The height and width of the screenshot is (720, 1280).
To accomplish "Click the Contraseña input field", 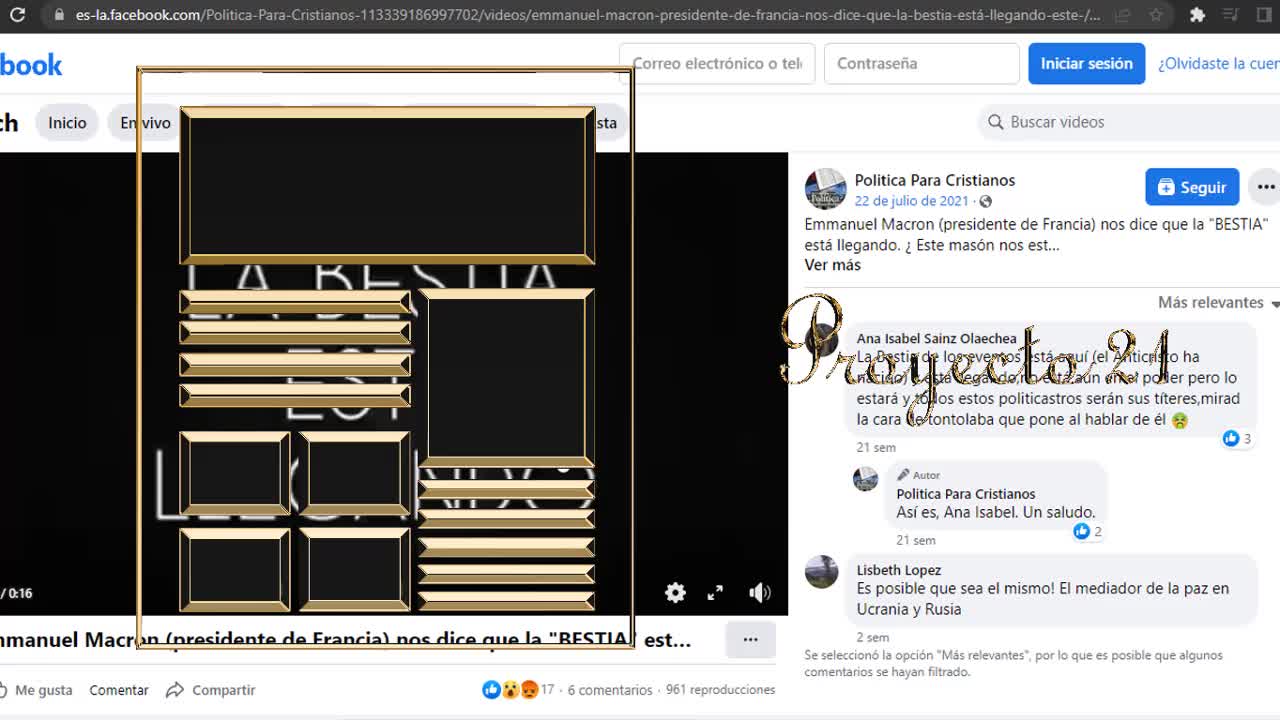I will 922,63.
